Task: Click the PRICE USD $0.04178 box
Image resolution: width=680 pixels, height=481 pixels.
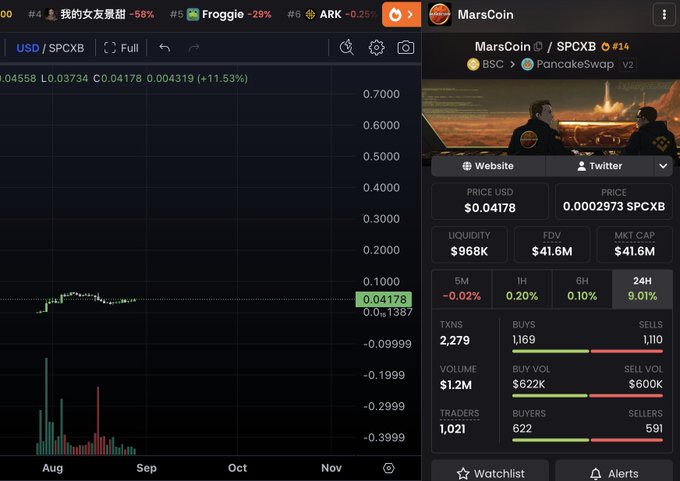Action: pyautogui.click(x=490, y=201)
